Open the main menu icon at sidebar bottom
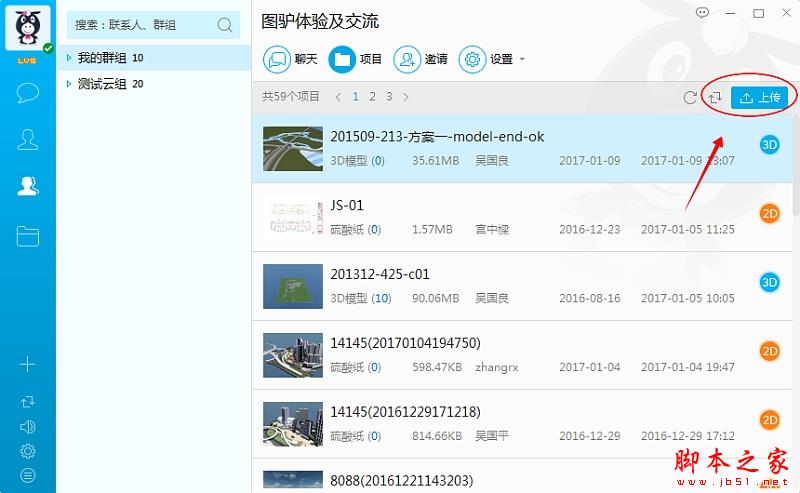This screenshot has width=800, height=493. click(x=28, y=476)
